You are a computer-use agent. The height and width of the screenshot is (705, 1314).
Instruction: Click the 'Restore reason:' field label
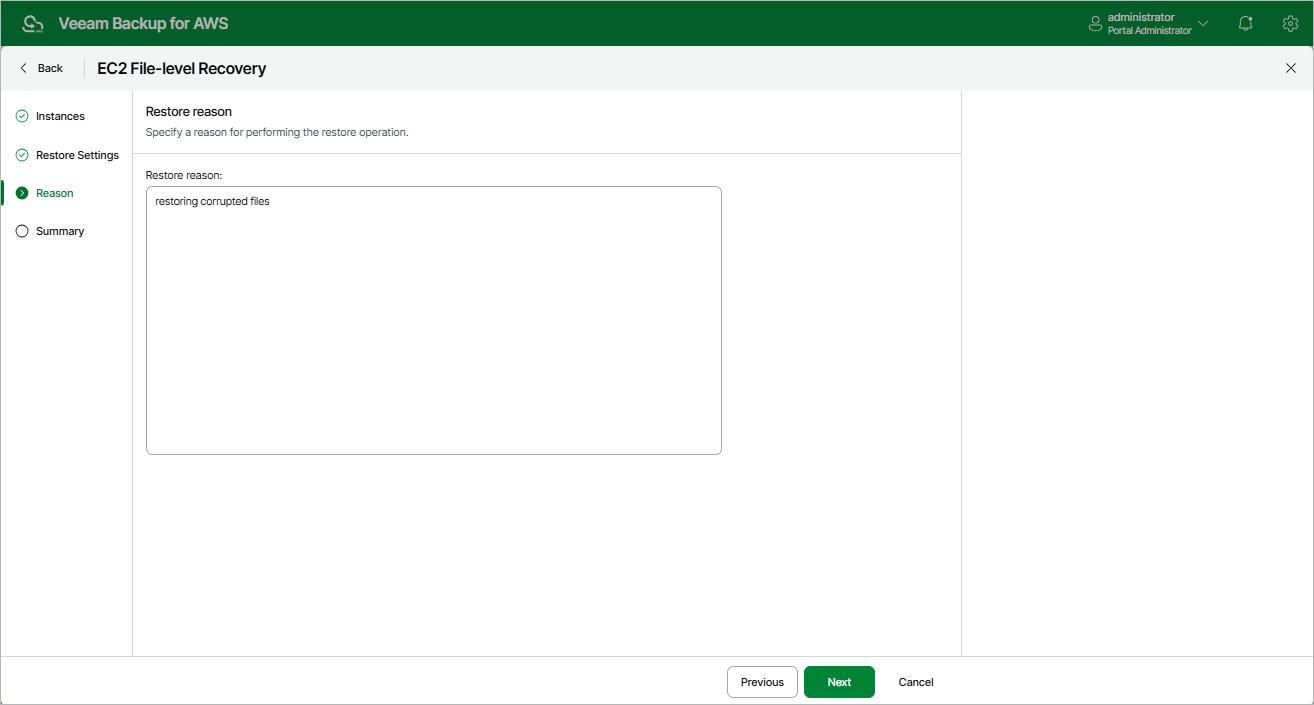(x=184, y=175)
